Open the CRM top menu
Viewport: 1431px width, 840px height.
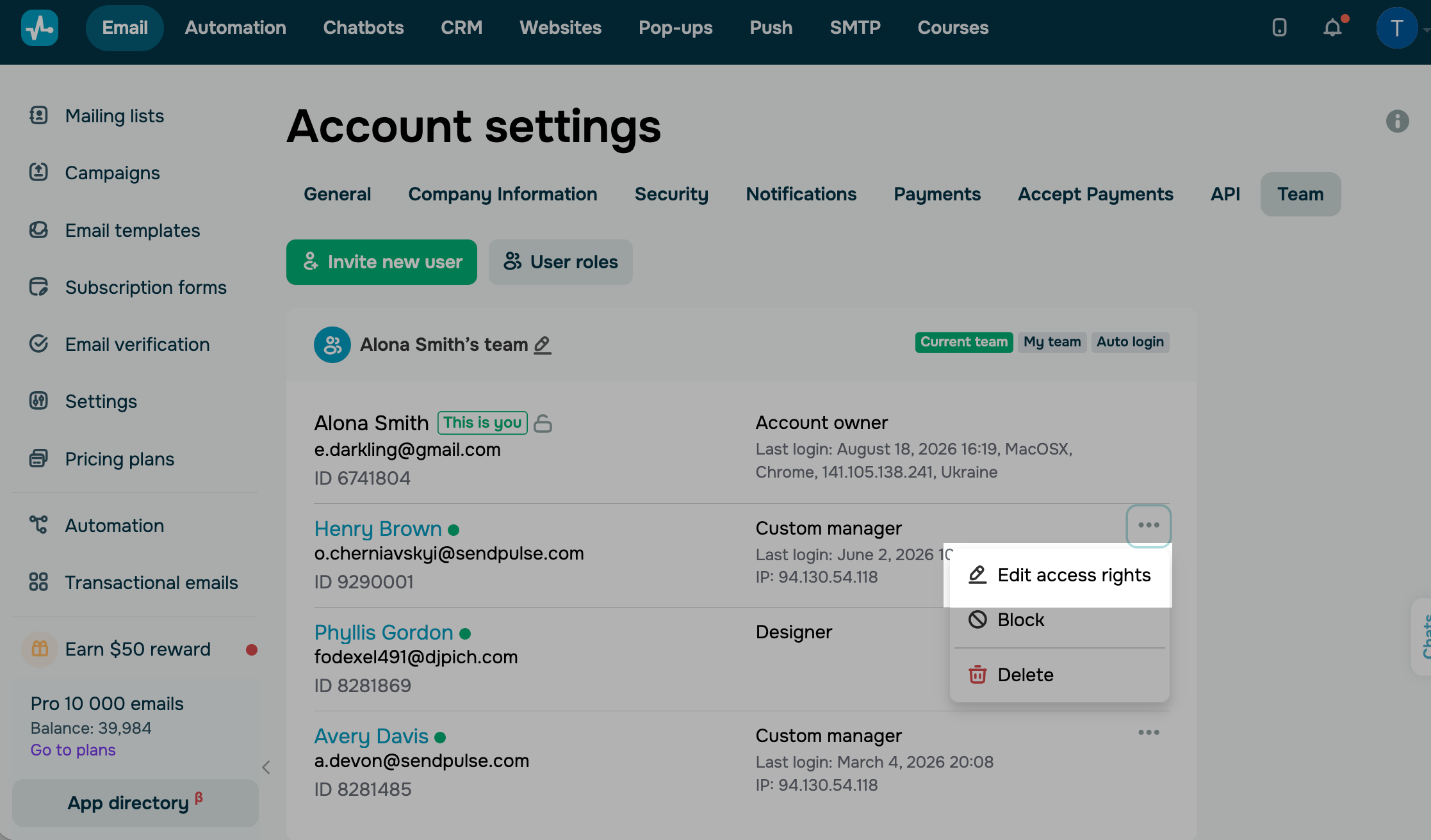[x=461, y=28]
